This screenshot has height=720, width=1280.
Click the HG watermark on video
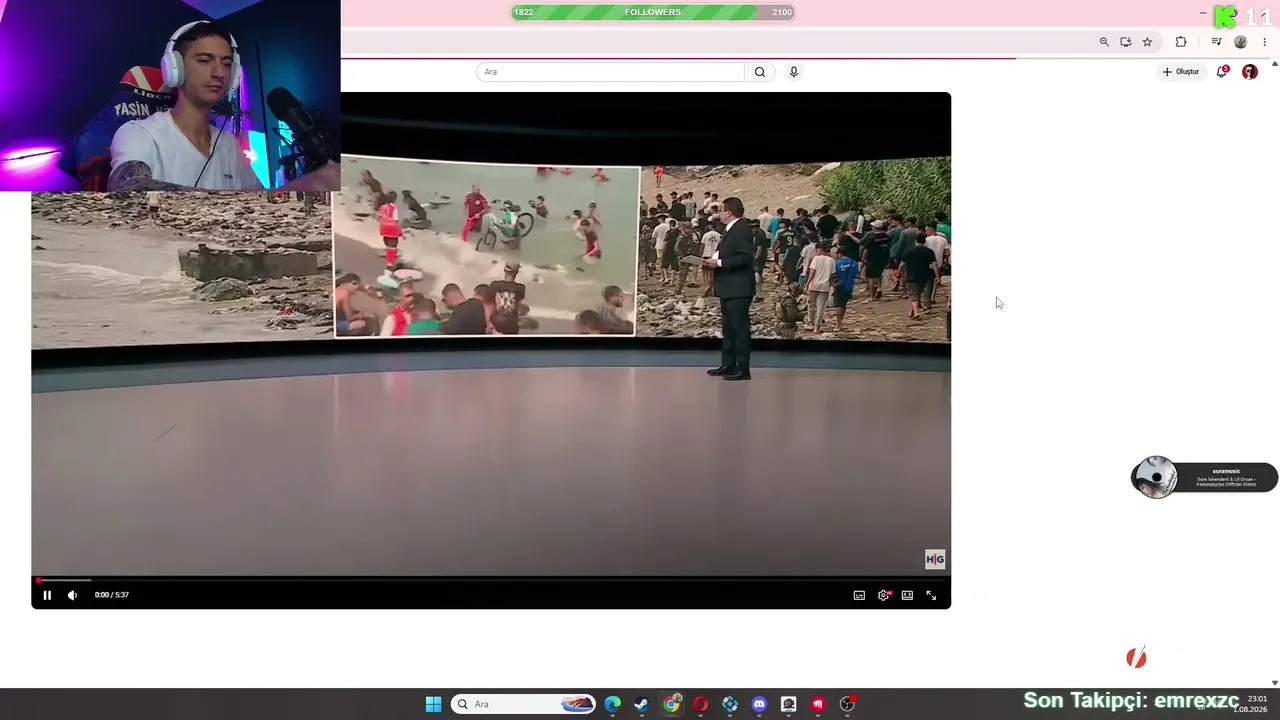tap(935, 559)
